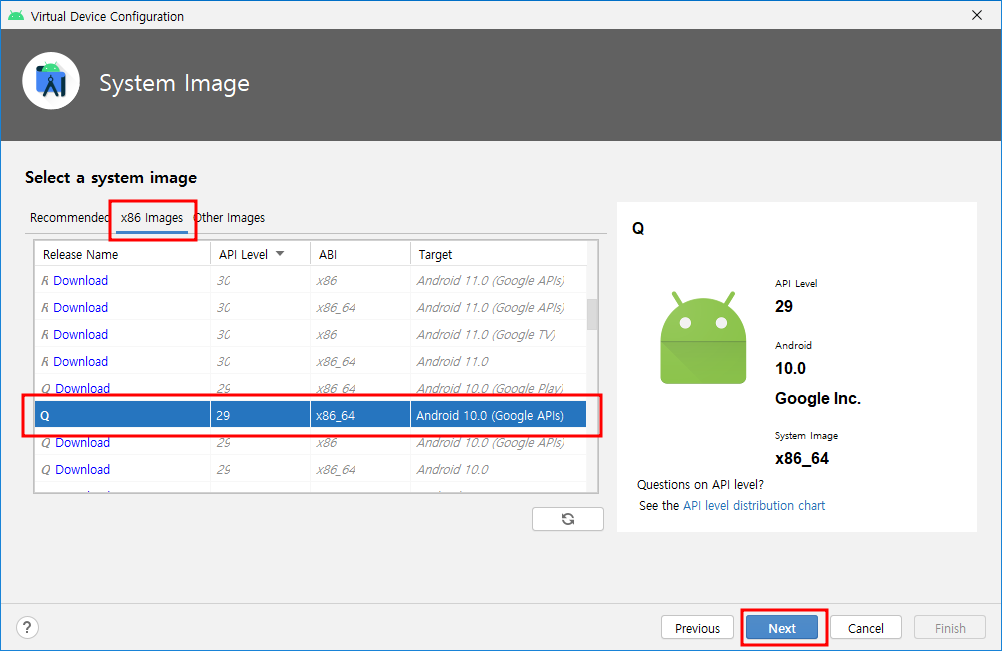Sort by API Level column arrow
1002x651 pixels.
coord(280,254)
